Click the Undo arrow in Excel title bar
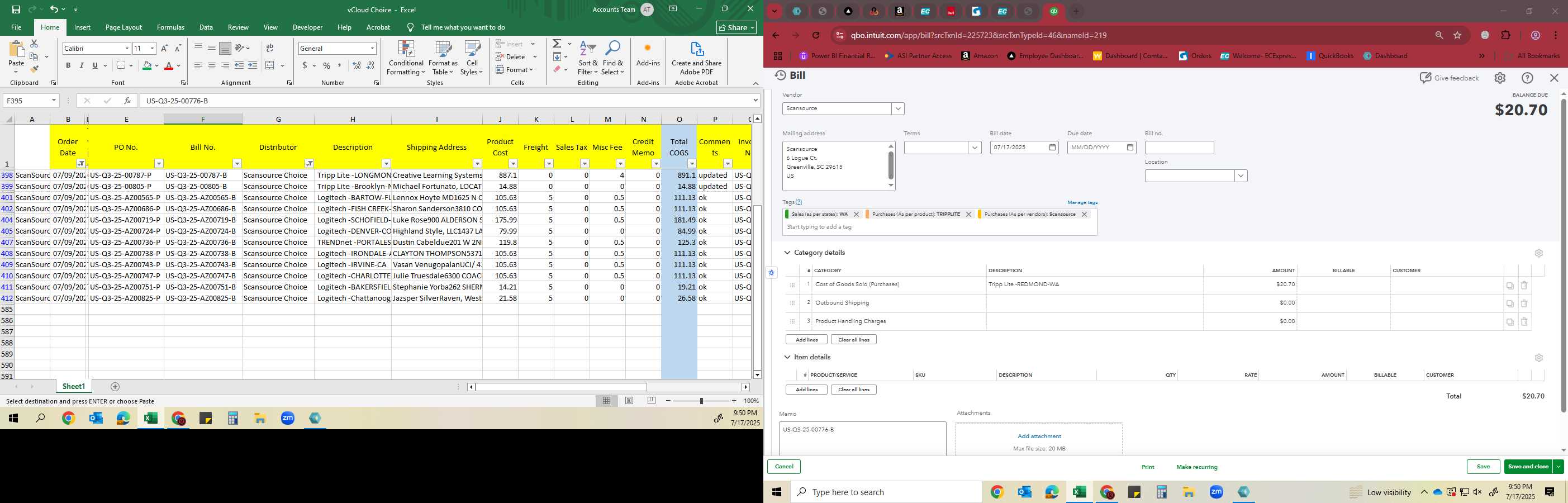Screen dimensions: 1568x503 click(54, 9)
